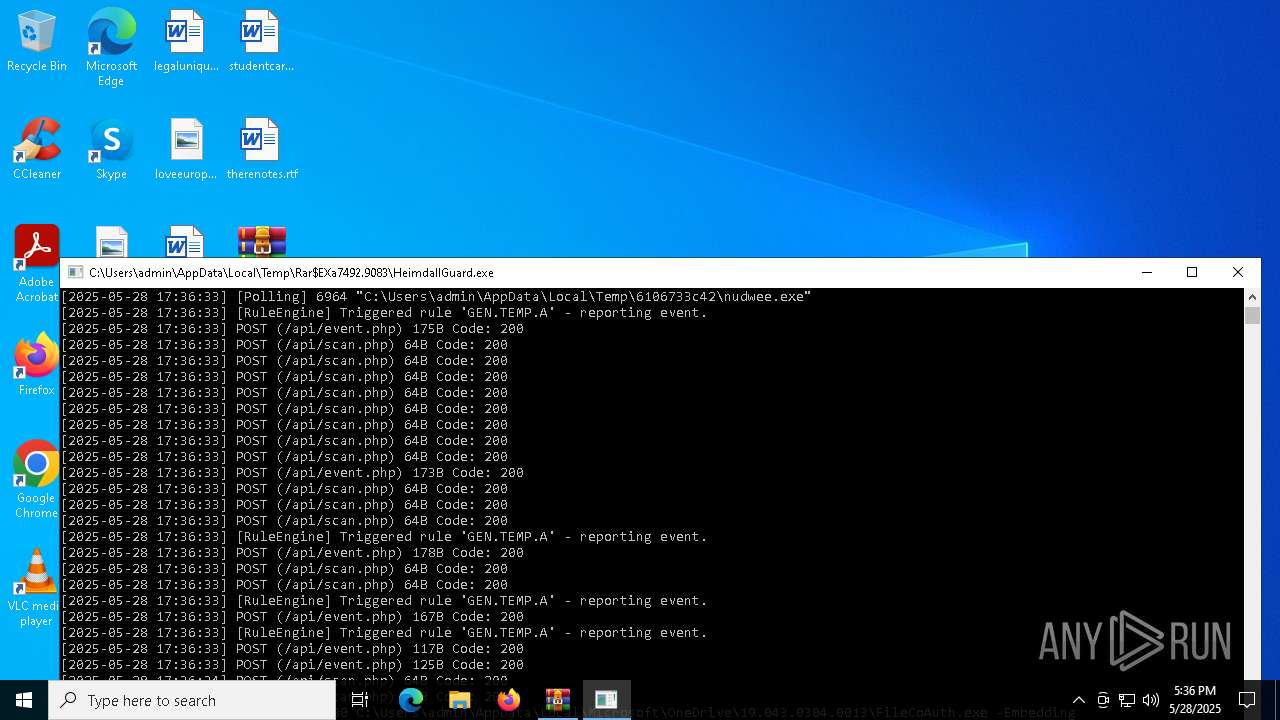This screenshot has width=1280, height=720.
Task: Select the partly hidden Word document icon left of the WinRAR archive
Action: pyautogui.click(x=186, y=241)
